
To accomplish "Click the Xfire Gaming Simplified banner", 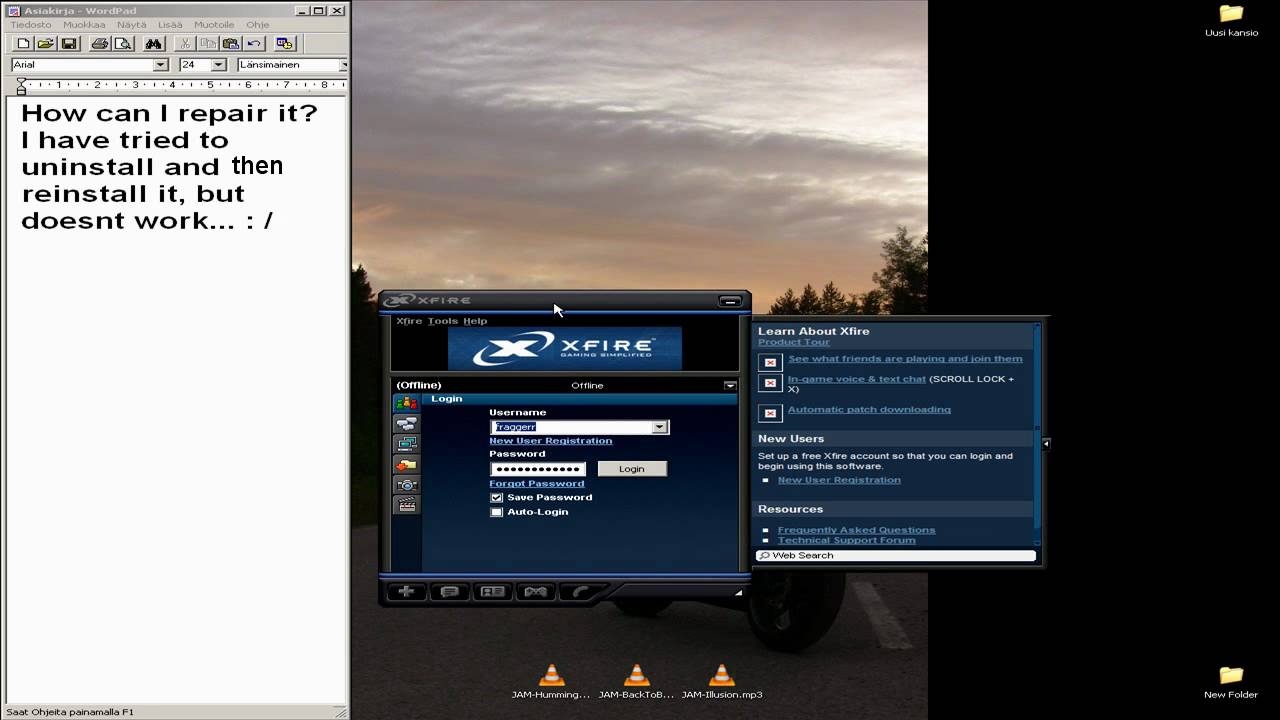I will coord(565,349).
